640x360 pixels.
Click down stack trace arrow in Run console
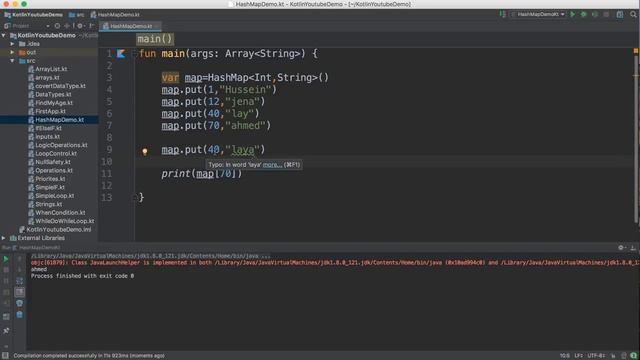[19, 270]
